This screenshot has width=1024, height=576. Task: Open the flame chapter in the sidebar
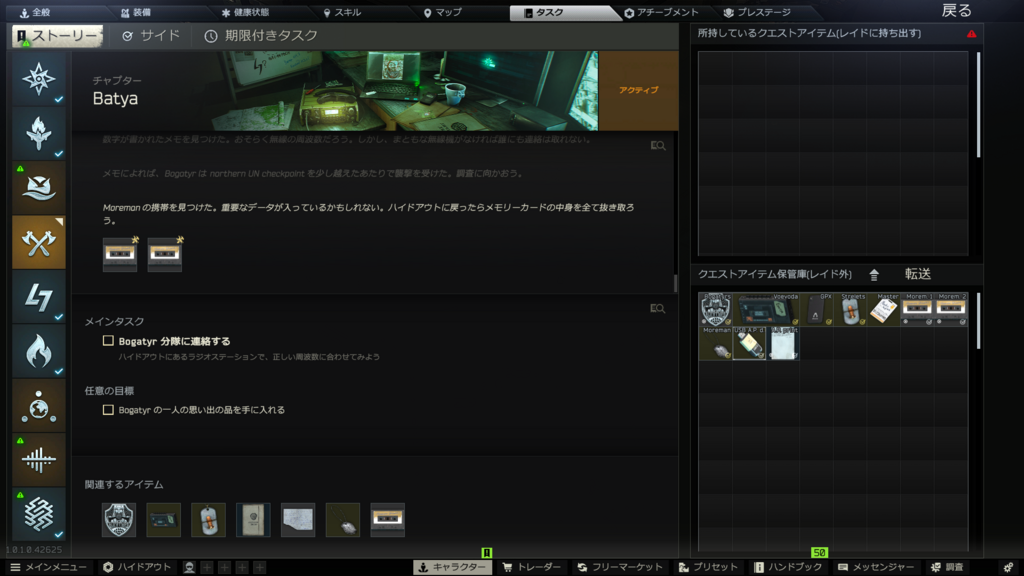39,351
